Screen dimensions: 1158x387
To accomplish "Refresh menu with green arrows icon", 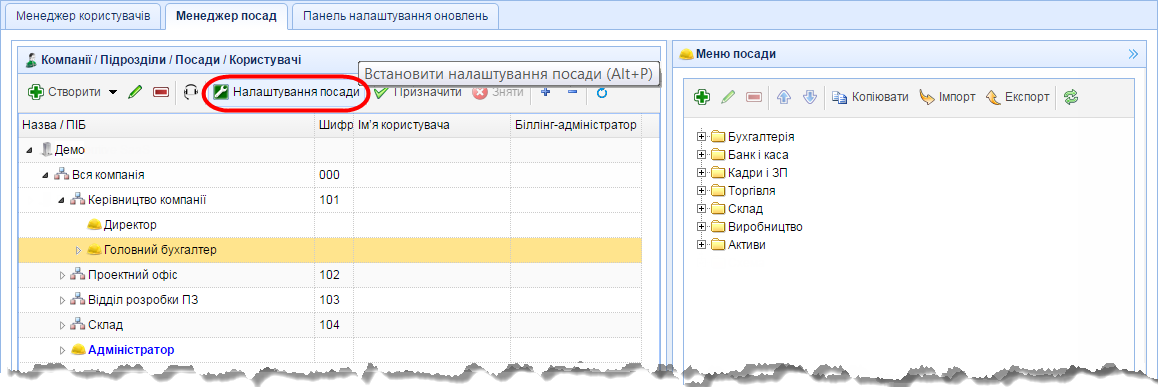I will tap(1071, 97).
